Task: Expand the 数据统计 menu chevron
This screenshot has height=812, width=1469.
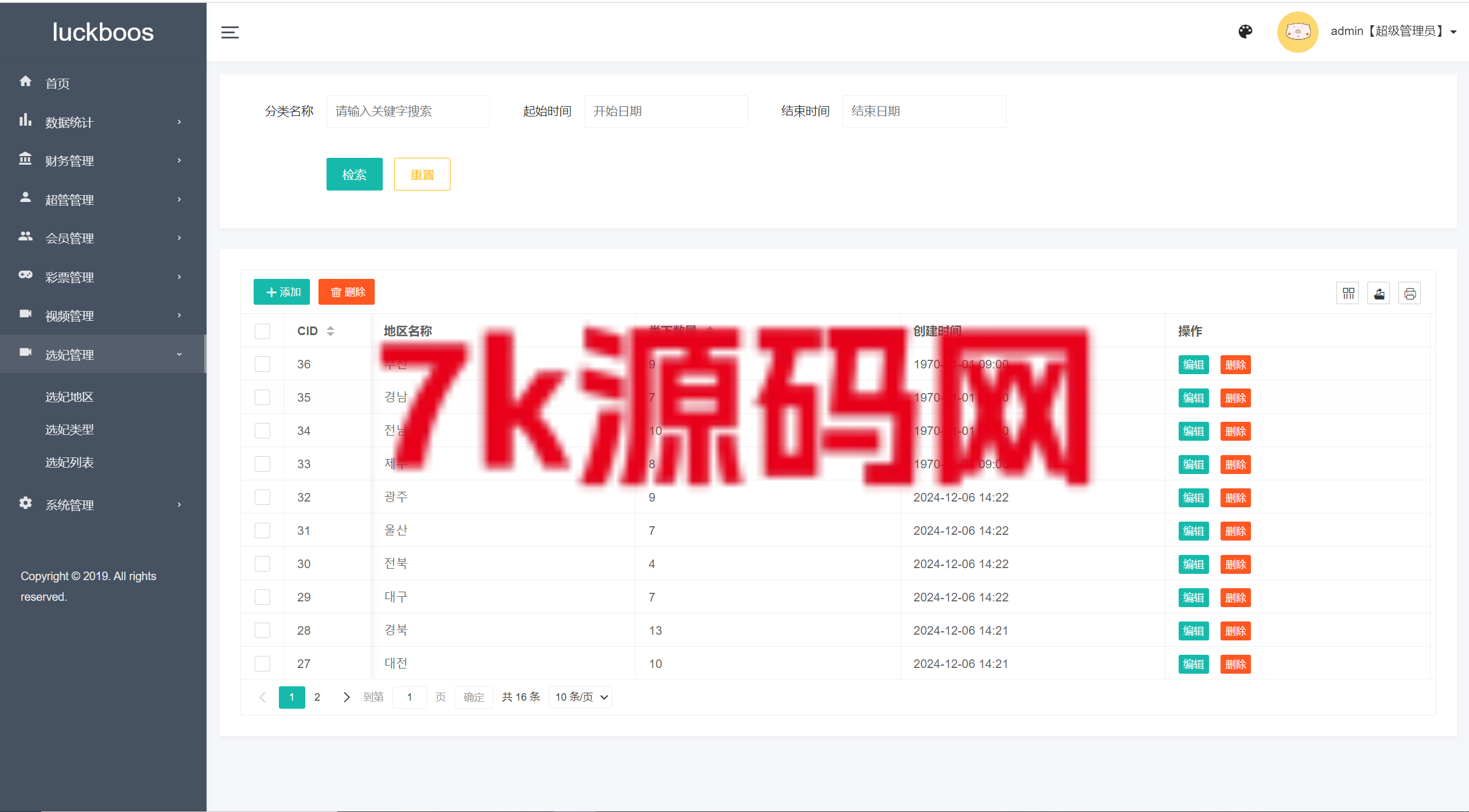Action: 180,122
